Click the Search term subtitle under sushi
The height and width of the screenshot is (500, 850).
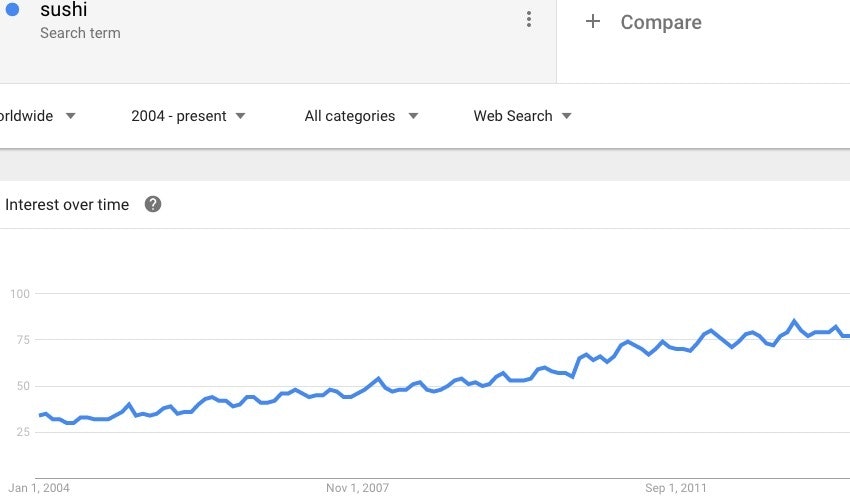coord(80,33)
